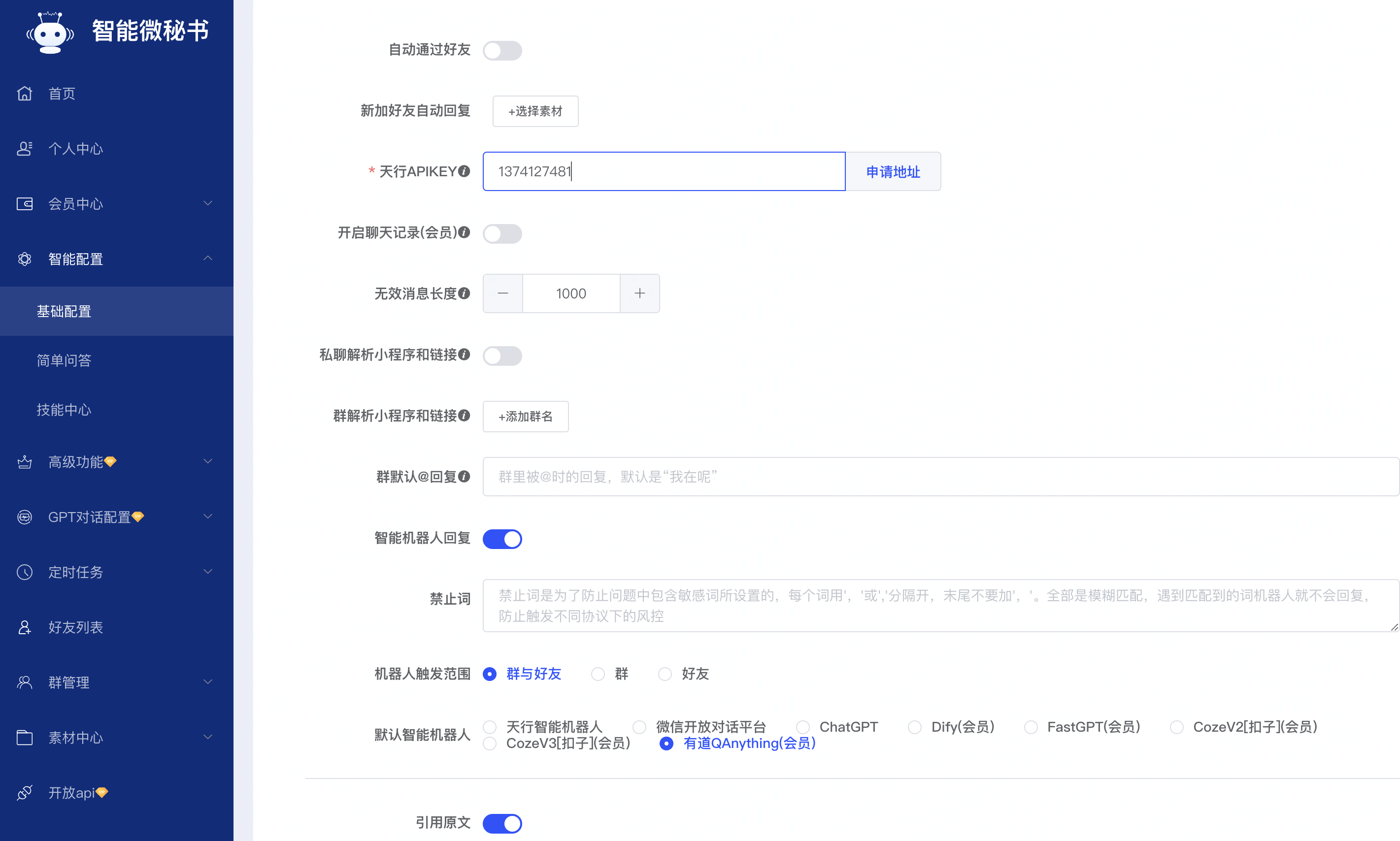
Task: Click the 群默认@回复 input field
Action: tap(941, 477)
